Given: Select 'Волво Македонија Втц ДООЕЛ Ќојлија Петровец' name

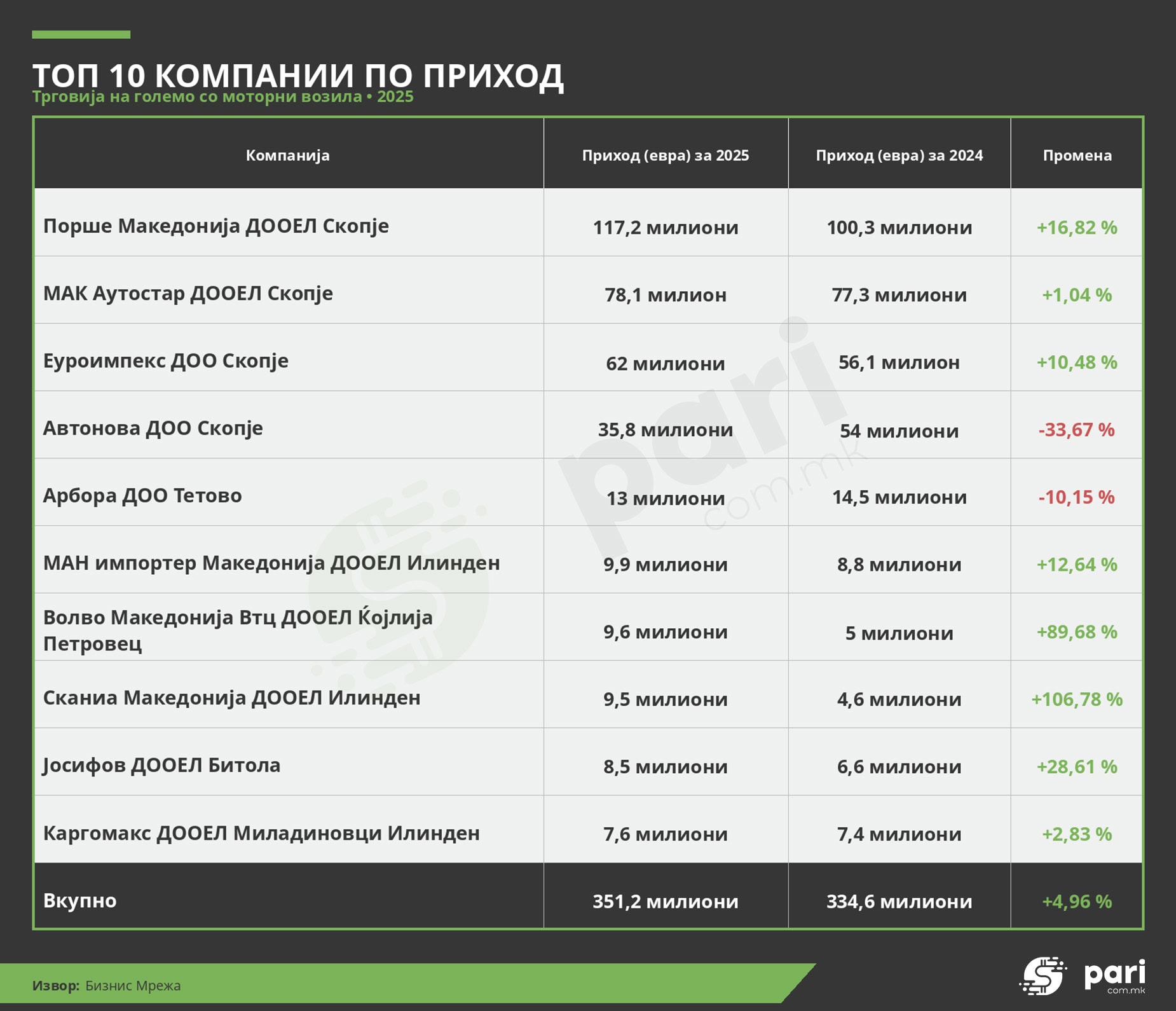Looking at the screenshot, I should (x=238, y=630).
